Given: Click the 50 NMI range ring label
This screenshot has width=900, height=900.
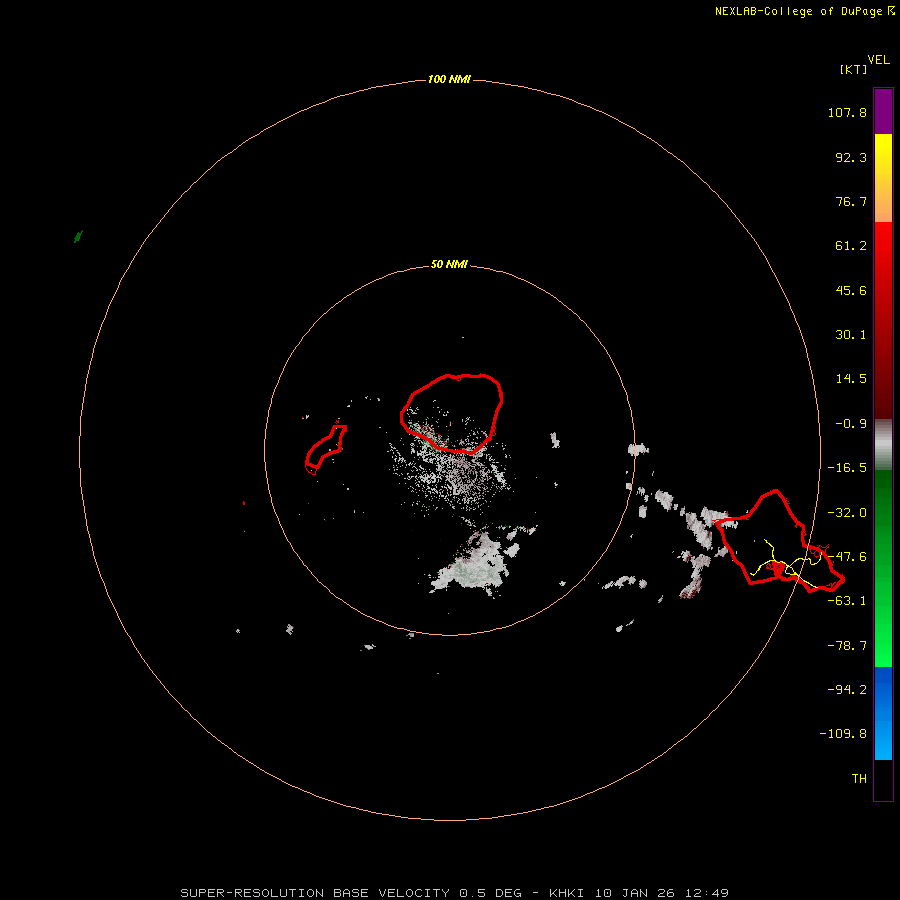Looking at the screenshot, I should [449, 264].
